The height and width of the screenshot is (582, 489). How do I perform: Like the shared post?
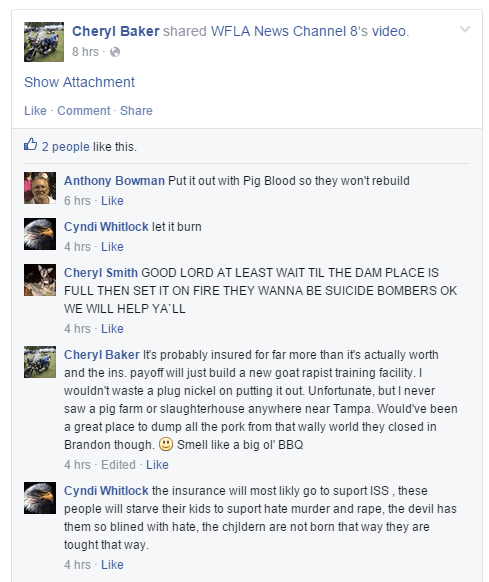pyautogui.click(x=35, y=111)
